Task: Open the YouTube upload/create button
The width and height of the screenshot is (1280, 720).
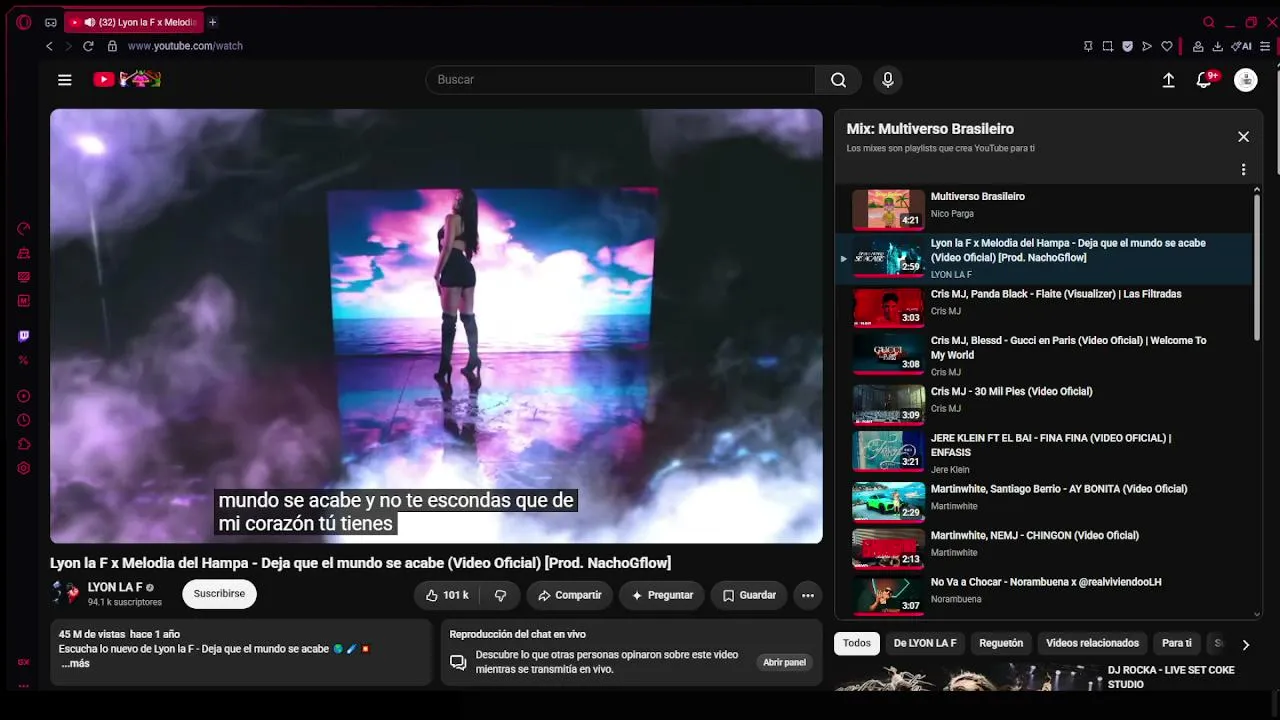Action: [1168, 80]
